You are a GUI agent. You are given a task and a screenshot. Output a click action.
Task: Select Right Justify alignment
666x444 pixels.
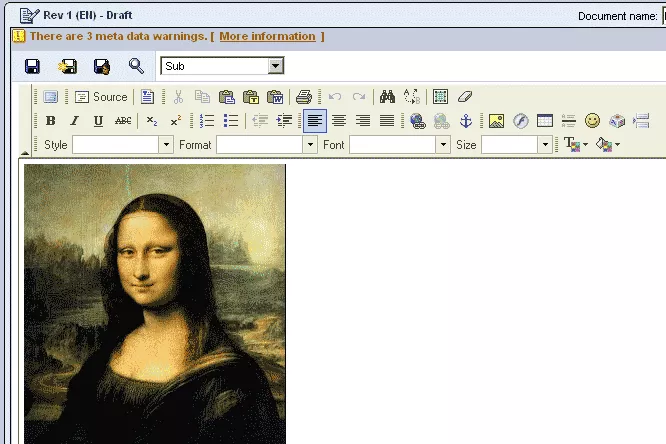point(363,121)
